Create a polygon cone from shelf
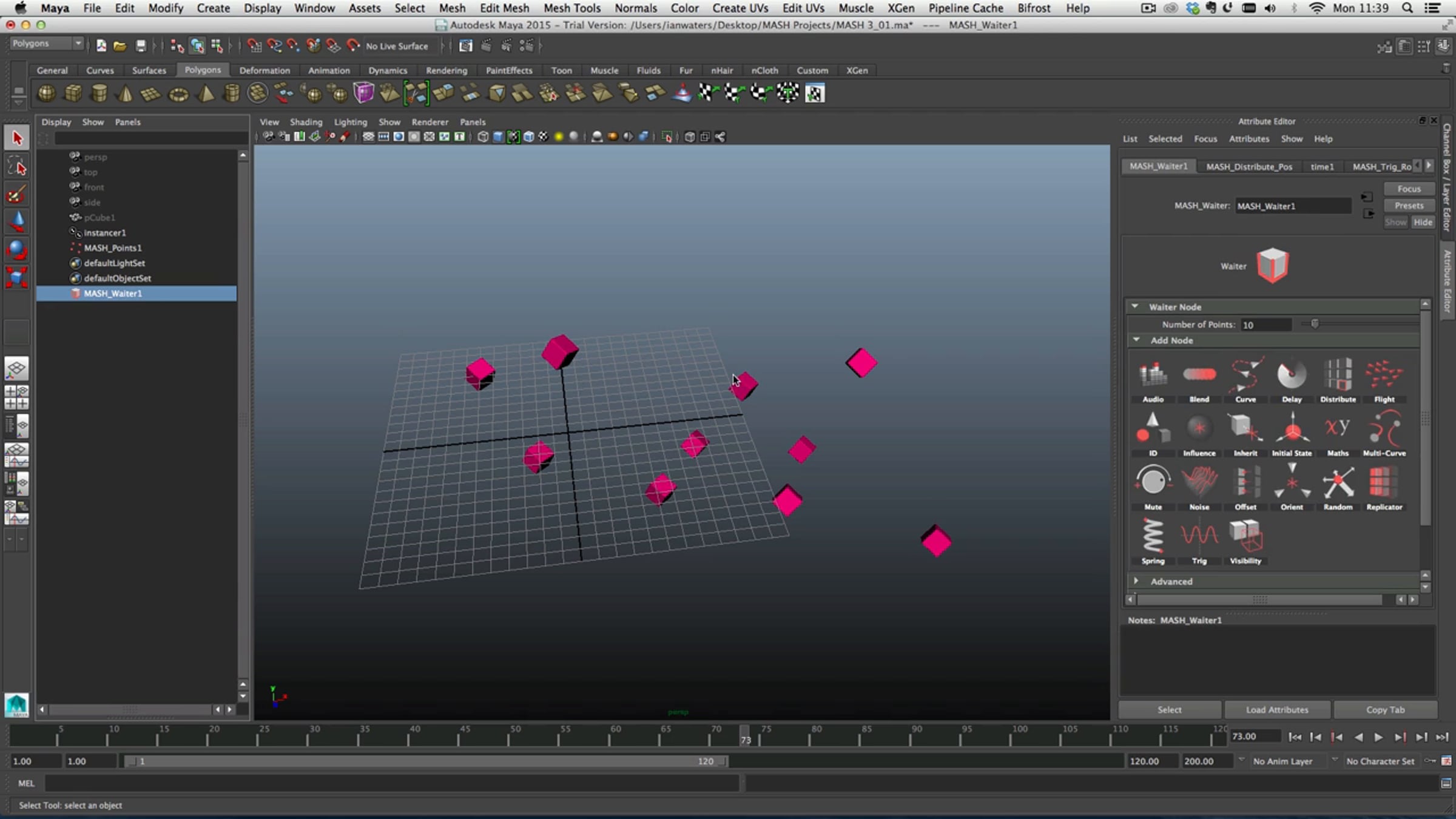Screen dimensions: 1456x819 pyautogui.click(x=126, y=93)
